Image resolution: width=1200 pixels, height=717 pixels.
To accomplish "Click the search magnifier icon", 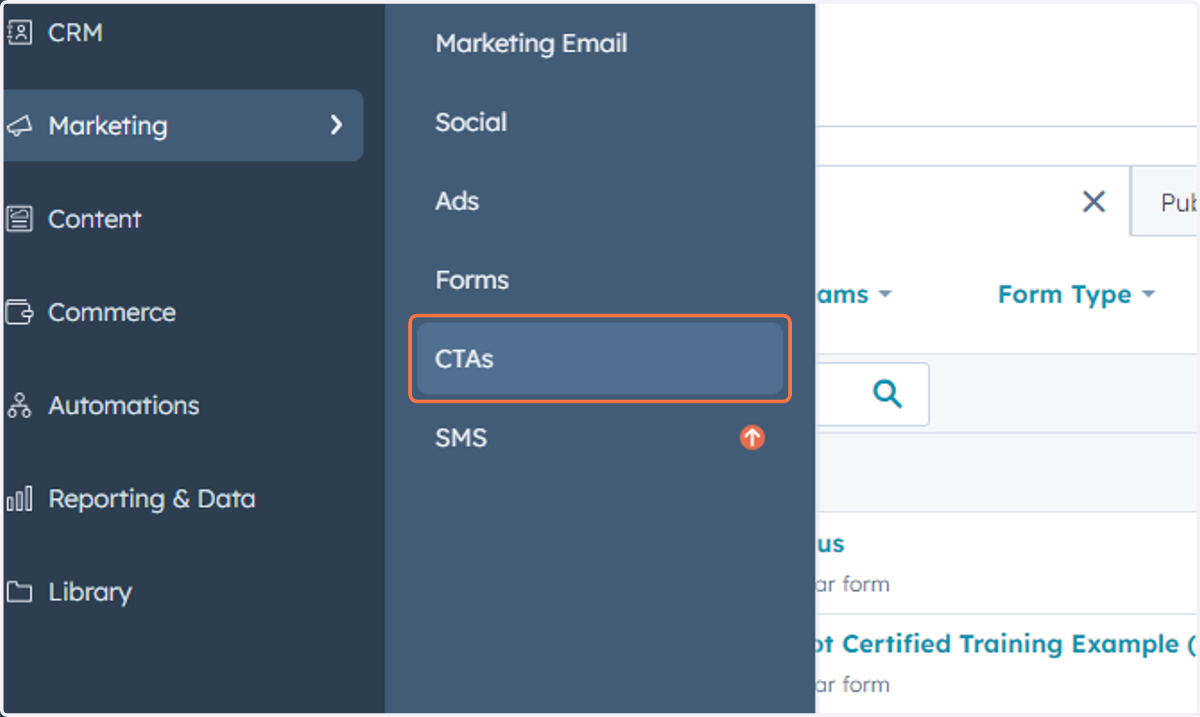I will point(887,394).
